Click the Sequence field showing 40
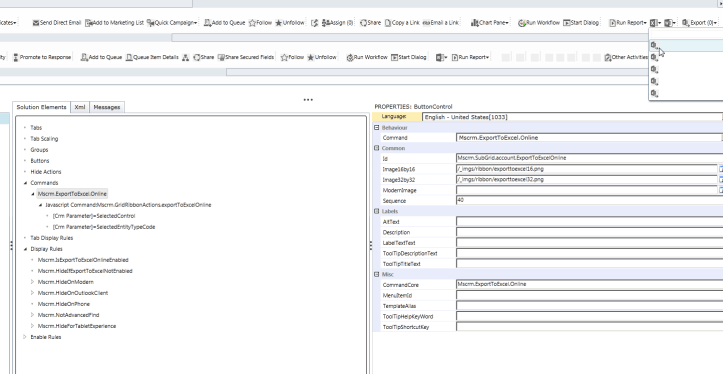 (x=589, y=201)
